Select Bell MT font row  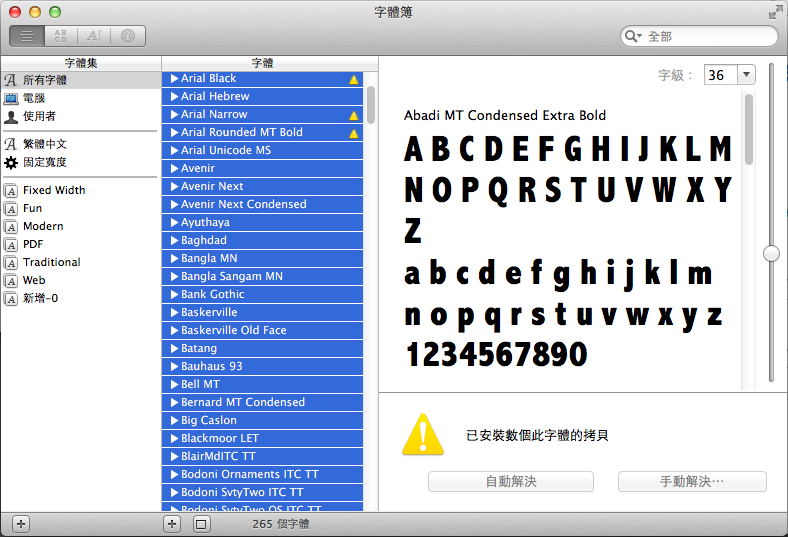pos(262,384)
